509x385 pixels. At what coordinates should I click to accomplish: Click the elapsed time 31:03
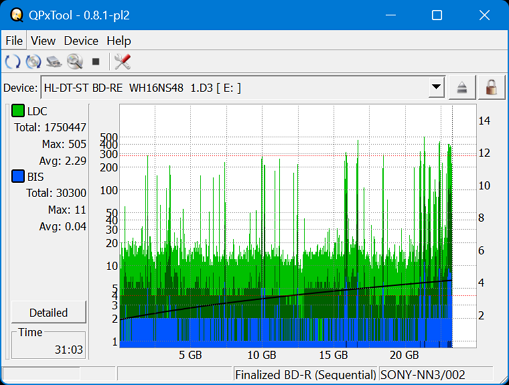pyautogui.click(x=69, y=350)
